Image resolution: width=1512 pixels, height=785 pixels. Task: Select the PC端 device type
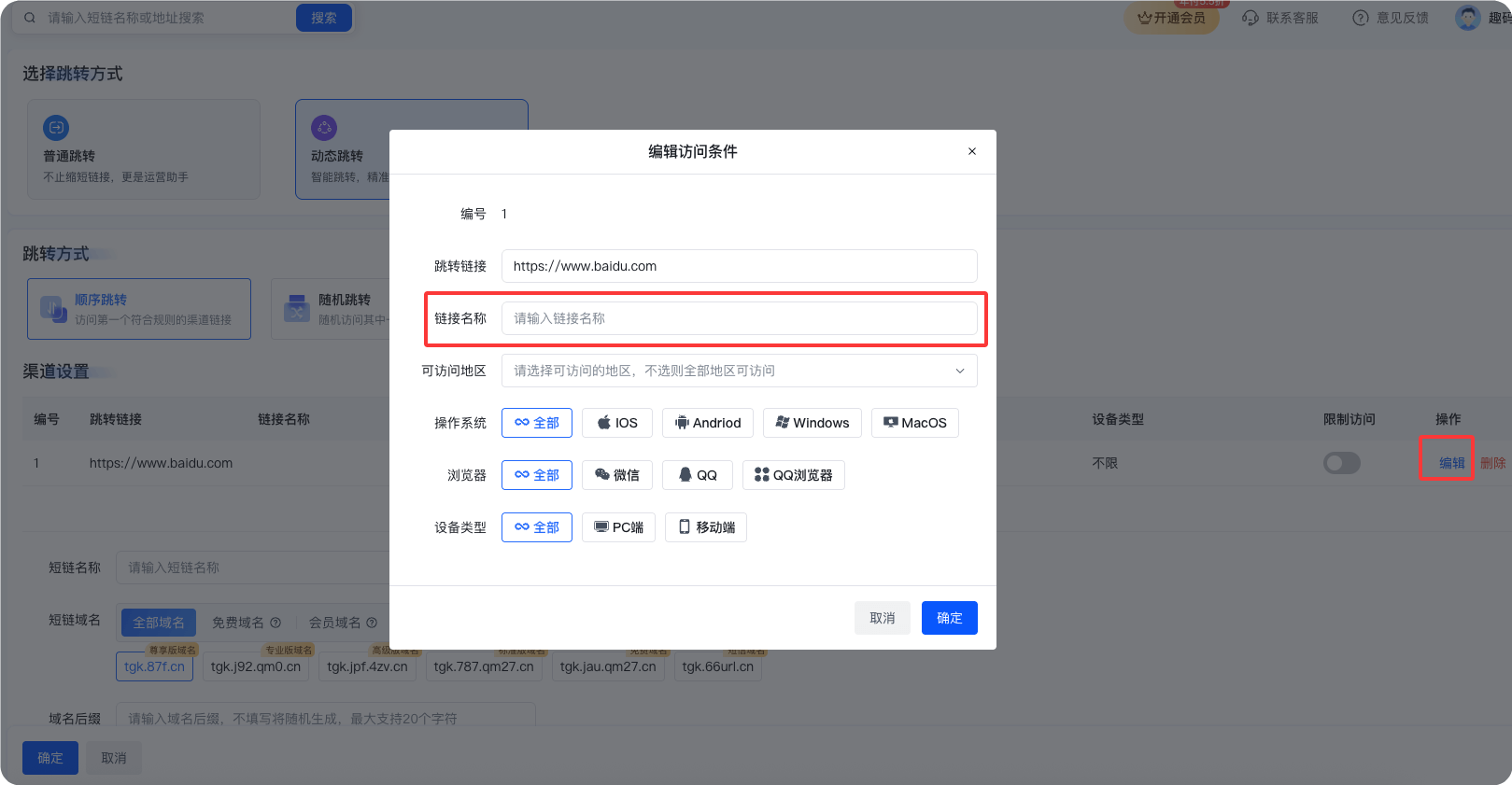619,527
